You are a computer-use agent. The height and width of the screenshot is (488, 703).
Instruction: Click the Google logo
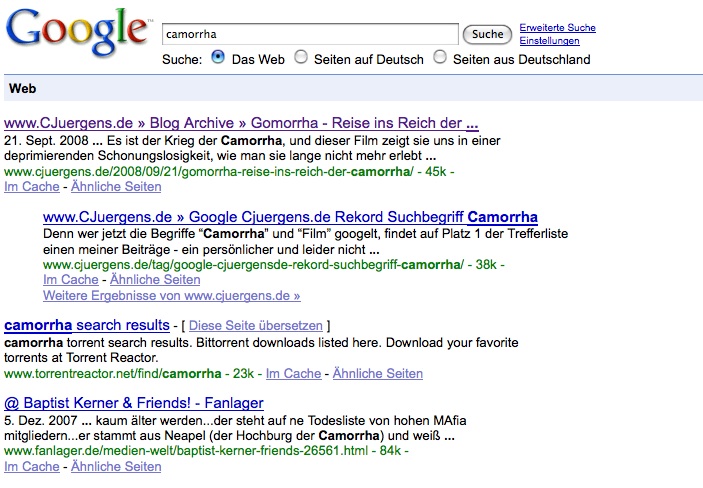(77, 30)
